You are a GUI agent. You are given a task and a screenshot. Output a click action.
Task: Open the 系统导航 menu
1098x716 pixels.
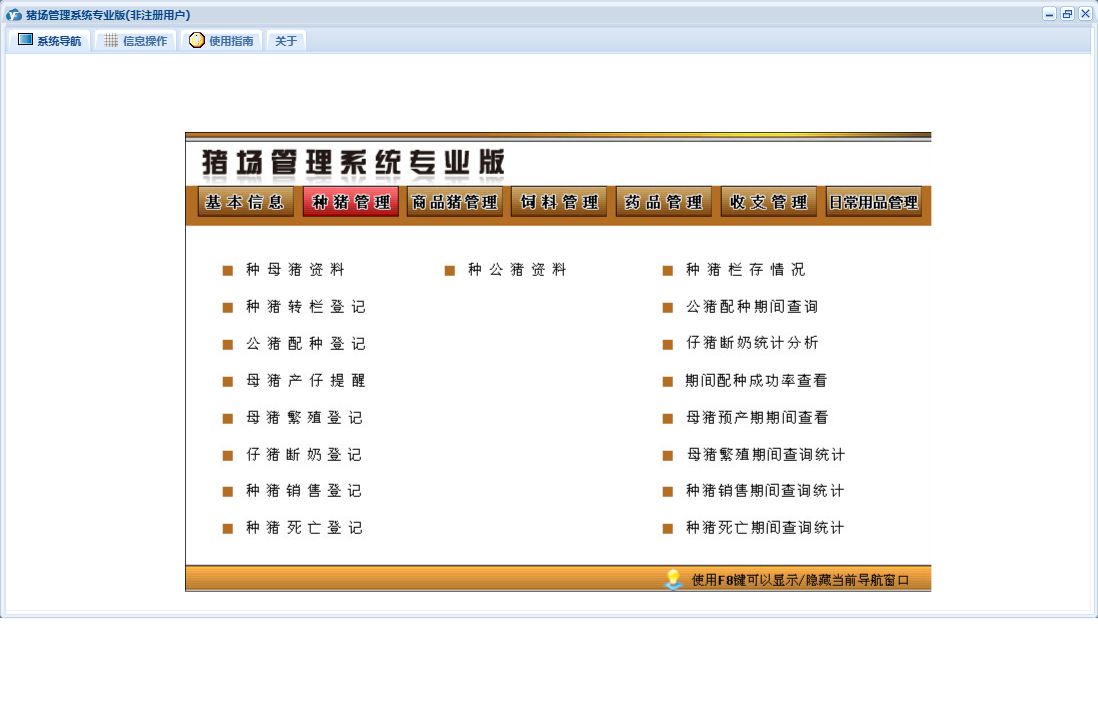[49, 41]
